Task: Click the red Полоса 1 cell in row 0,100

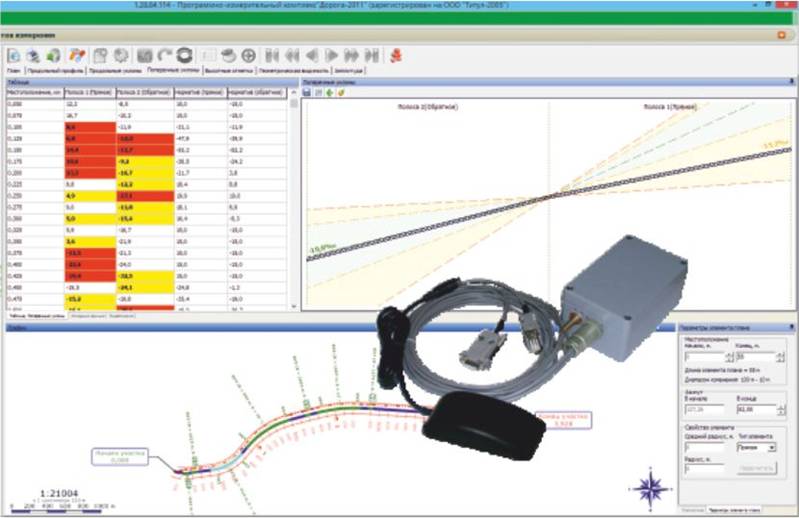Action: point(90,127)
